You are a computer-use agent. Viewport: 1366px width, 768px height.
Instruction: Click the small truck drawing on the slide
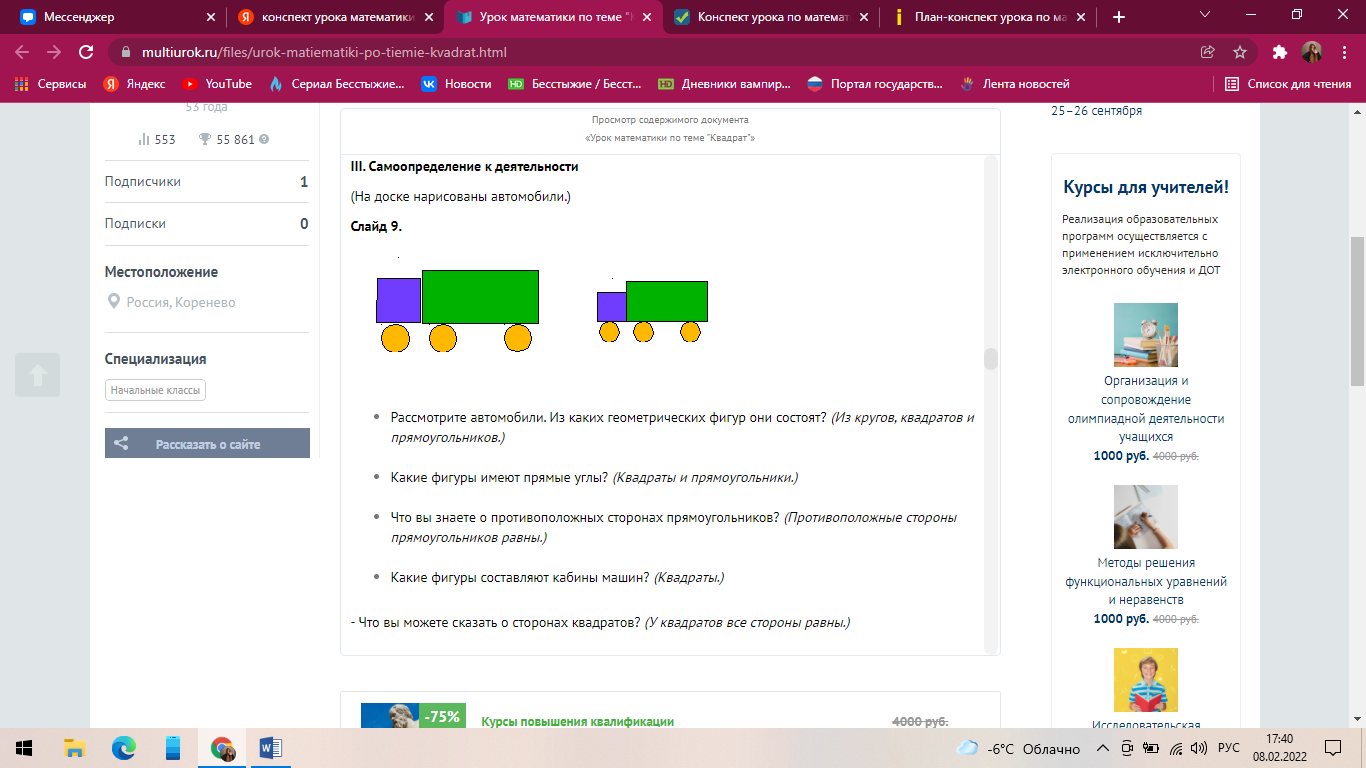(x=652, y=312)
